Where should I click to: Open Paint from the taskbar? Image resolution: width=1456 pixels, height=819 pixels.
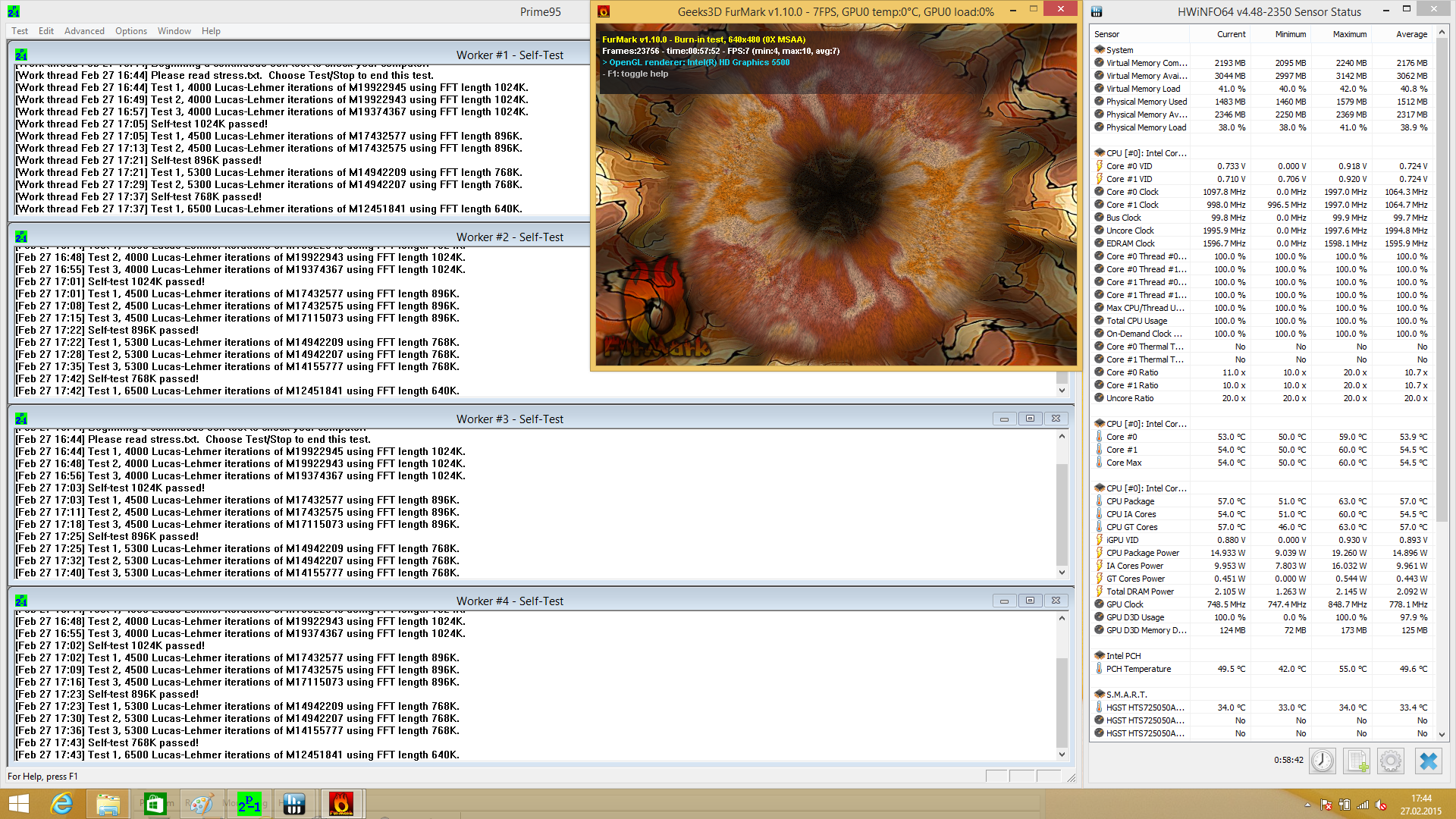click(201, 804)
